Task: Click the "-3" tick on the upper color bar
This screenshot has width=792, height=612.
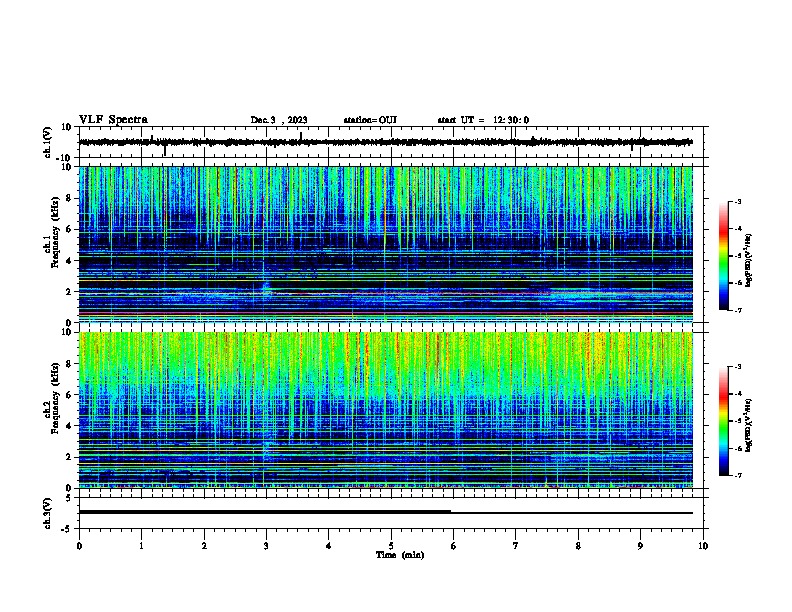Action: coord(737,201)
